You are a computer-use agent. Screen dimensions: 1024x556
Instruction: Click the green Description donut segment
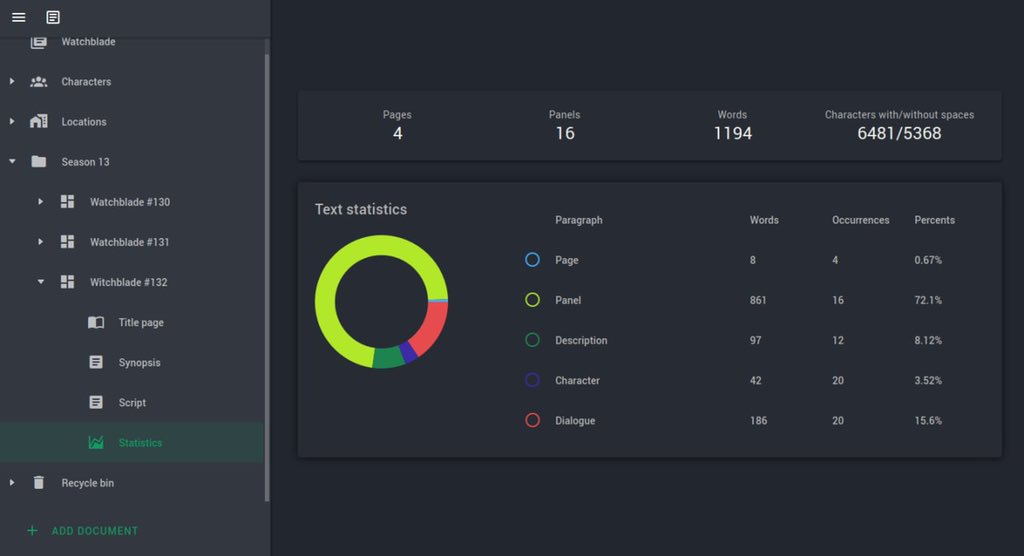click(388, 357)
